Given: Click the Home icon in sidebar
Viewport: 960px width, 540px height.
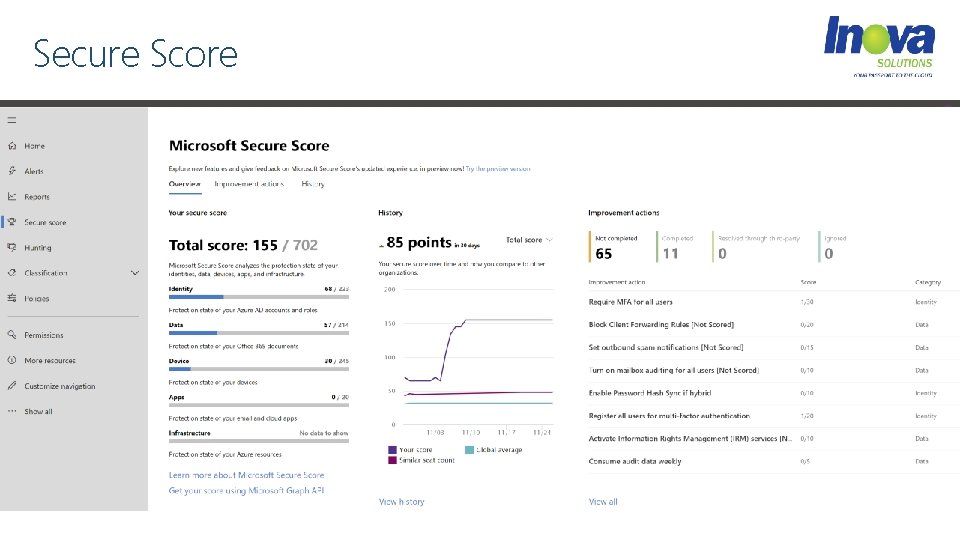Looking at the screenshot, I should point(12,146).
